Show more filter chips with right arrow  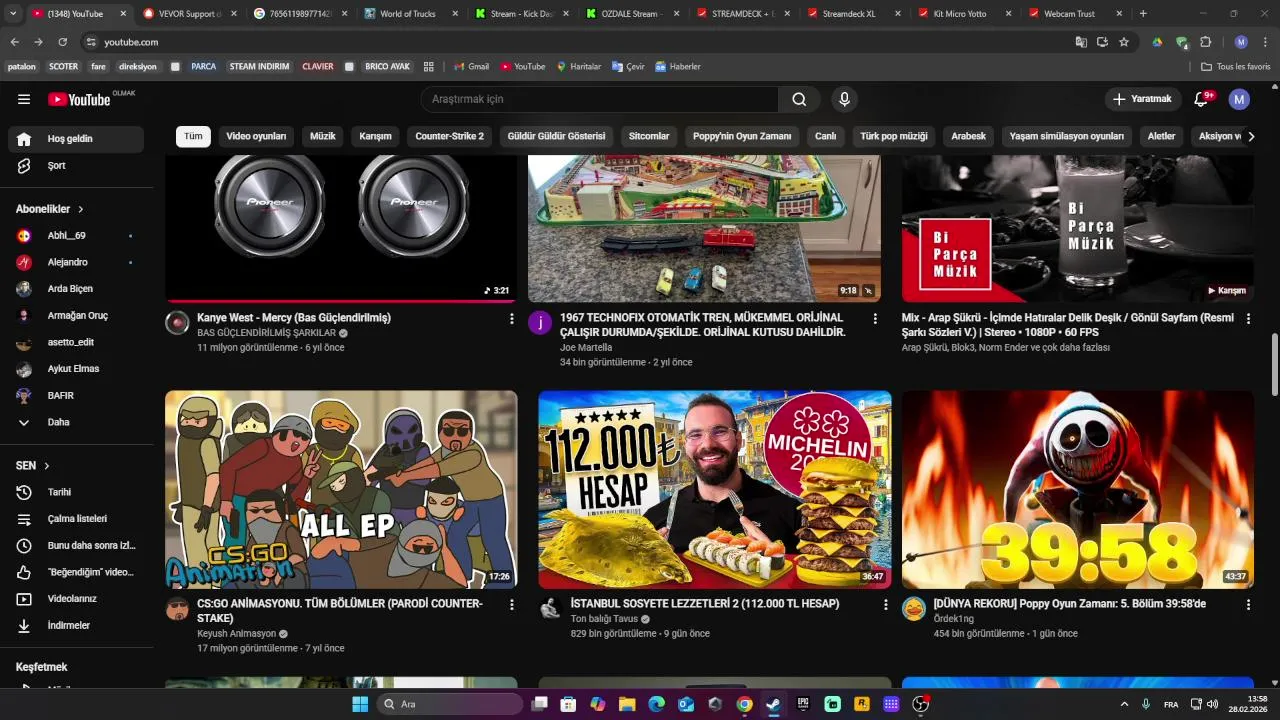click(x=1250, y=136)
